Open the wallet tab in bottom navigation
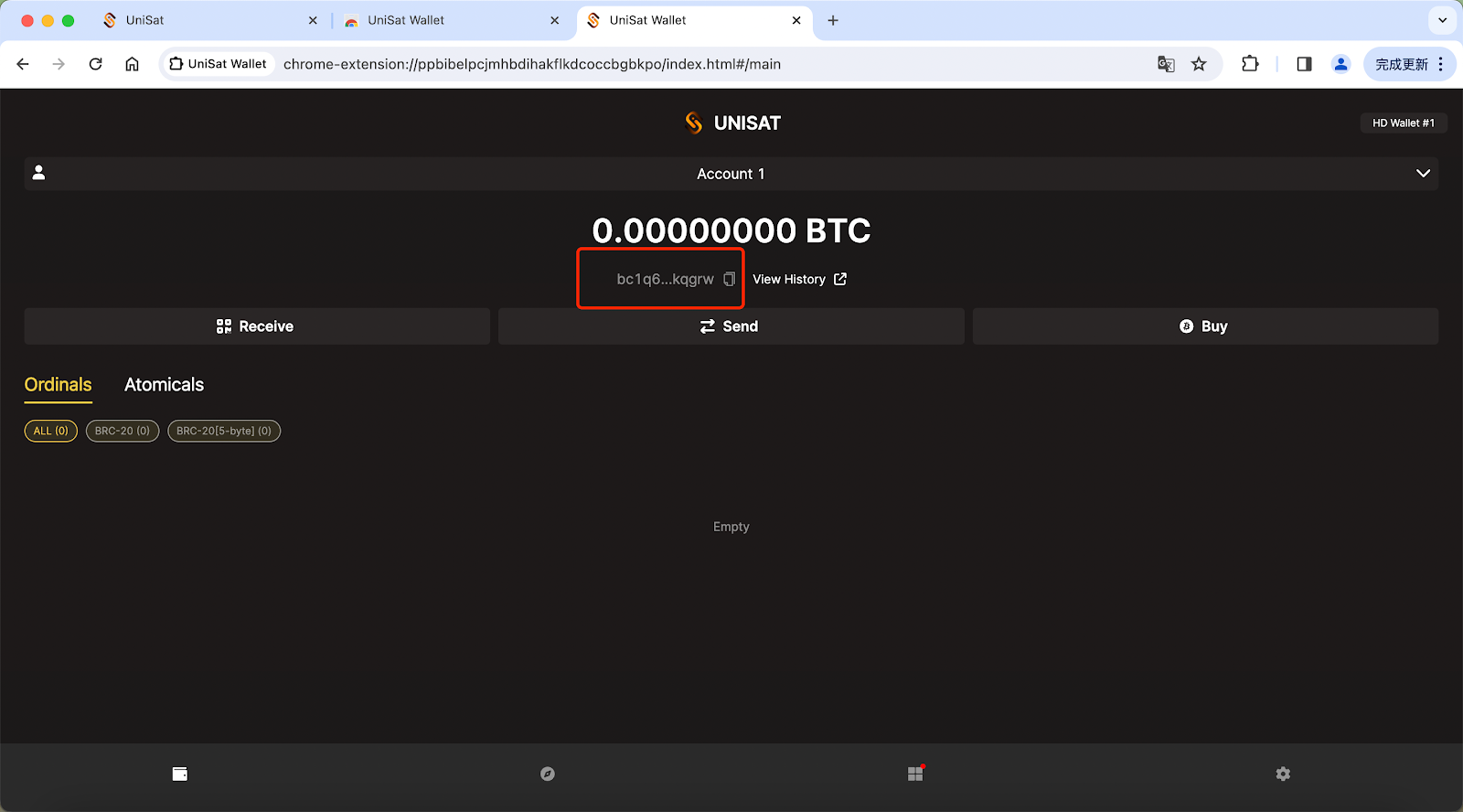Image resolution: width=1463 pixels, height=812 pixels. click(x=180, y=774)
